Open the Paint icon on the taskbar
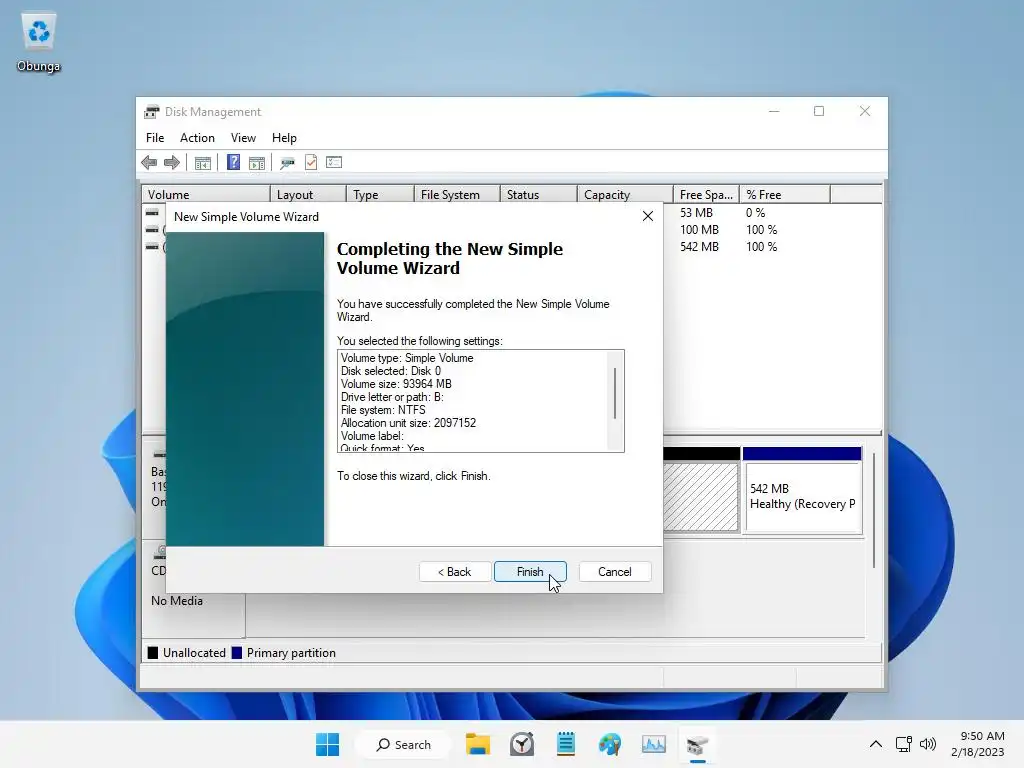Viewport: 1024px width, 768px height. pyautogui.click(x=609, y=744)
